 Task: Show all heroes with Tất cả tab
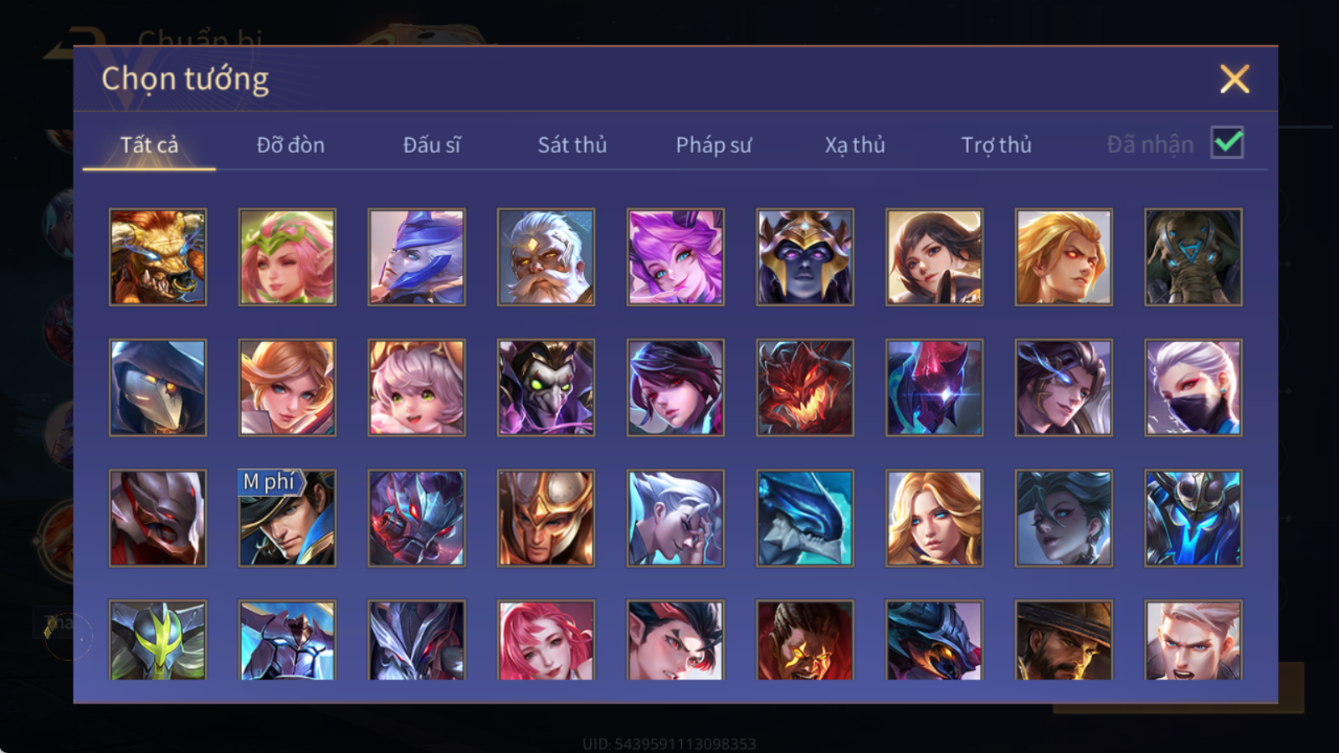pos(149,145)
